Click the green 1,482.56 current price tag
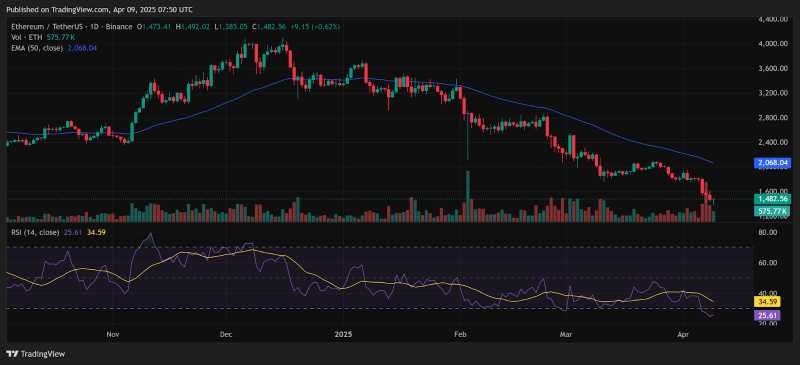The image size is (800, 365). [x=771, y=199]
